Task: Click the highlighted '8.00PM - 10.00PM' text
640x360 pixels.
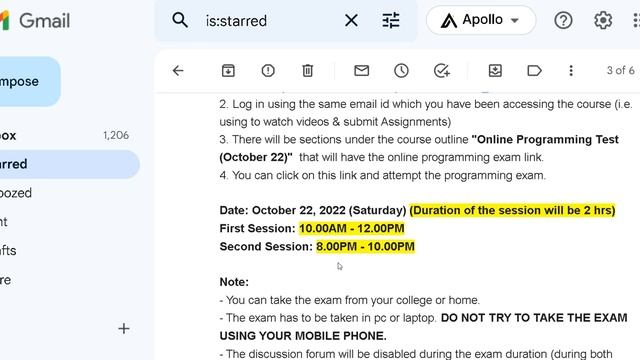Action: click(365, 247)
